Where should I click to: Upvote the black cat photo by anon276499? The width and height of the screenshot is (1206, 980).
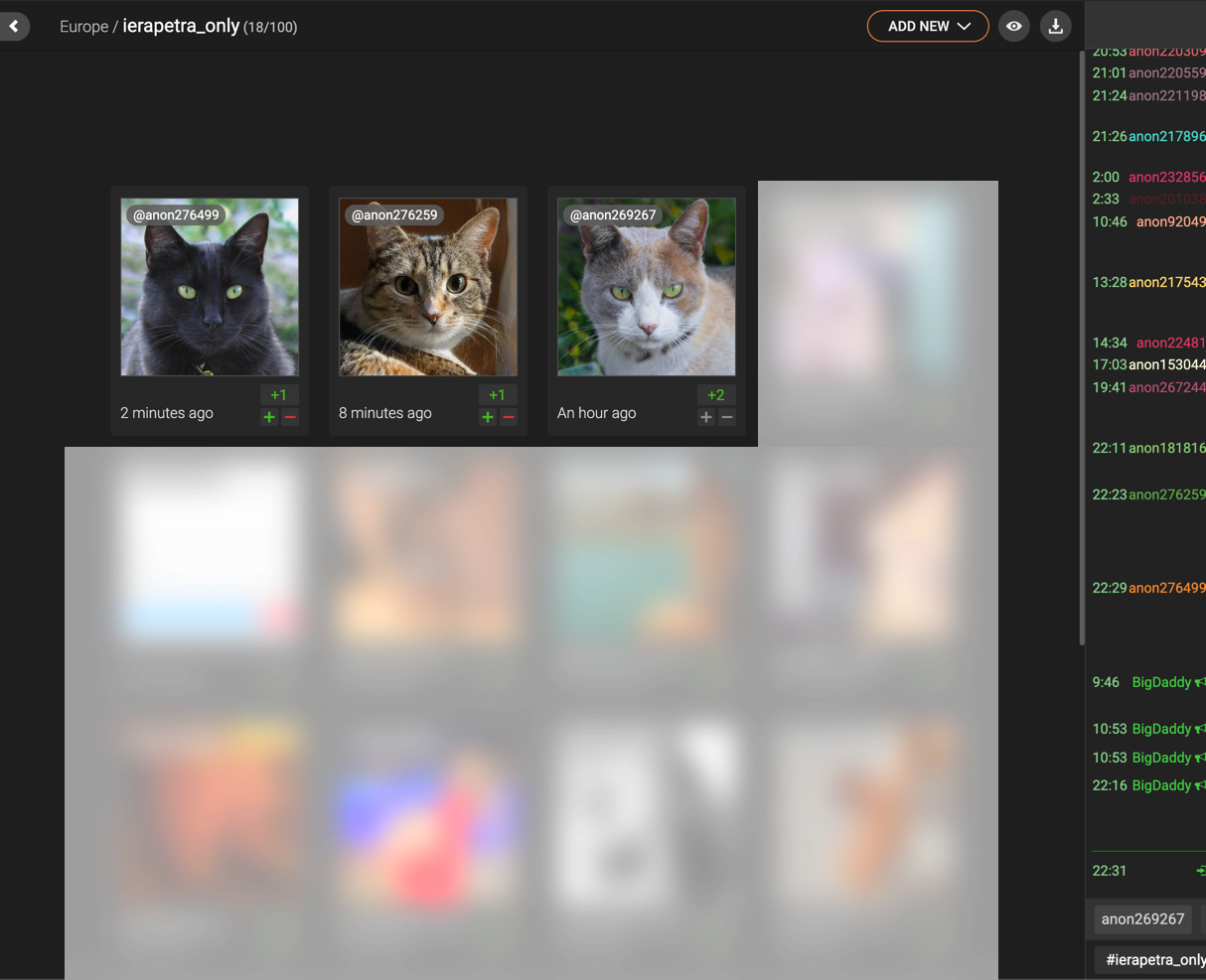[x=269, y=417]
